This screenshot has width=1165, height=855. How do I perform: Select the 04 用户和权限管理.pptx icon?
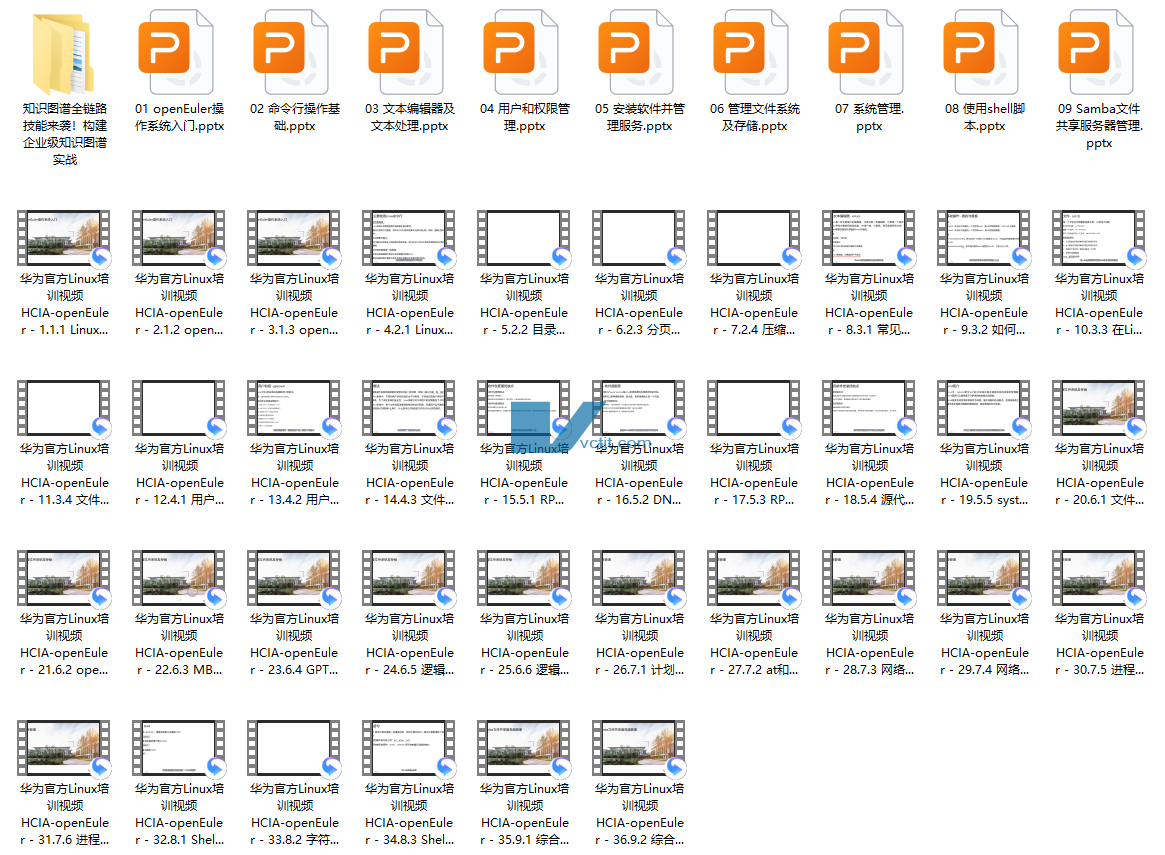[x=524, y=52]
